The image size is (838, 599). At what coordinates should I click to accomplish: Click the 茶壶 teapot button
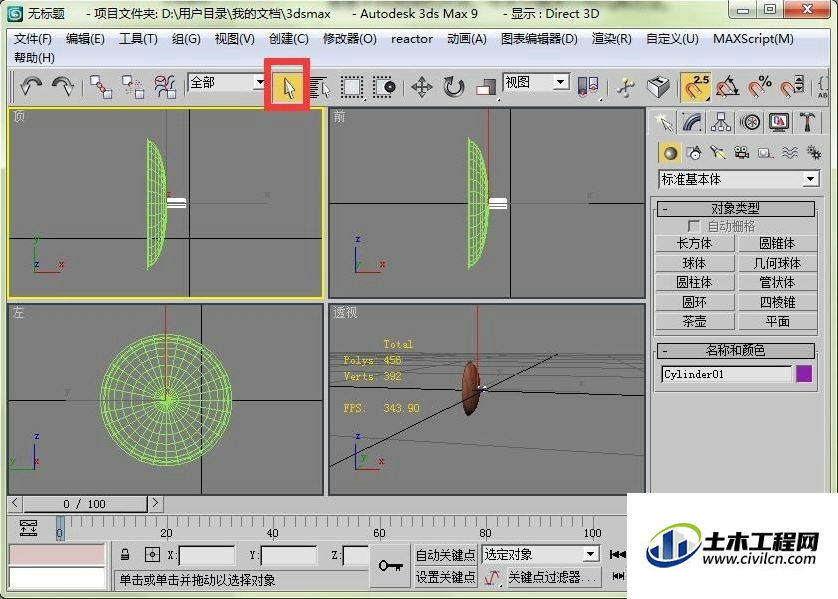pos(694,322)
